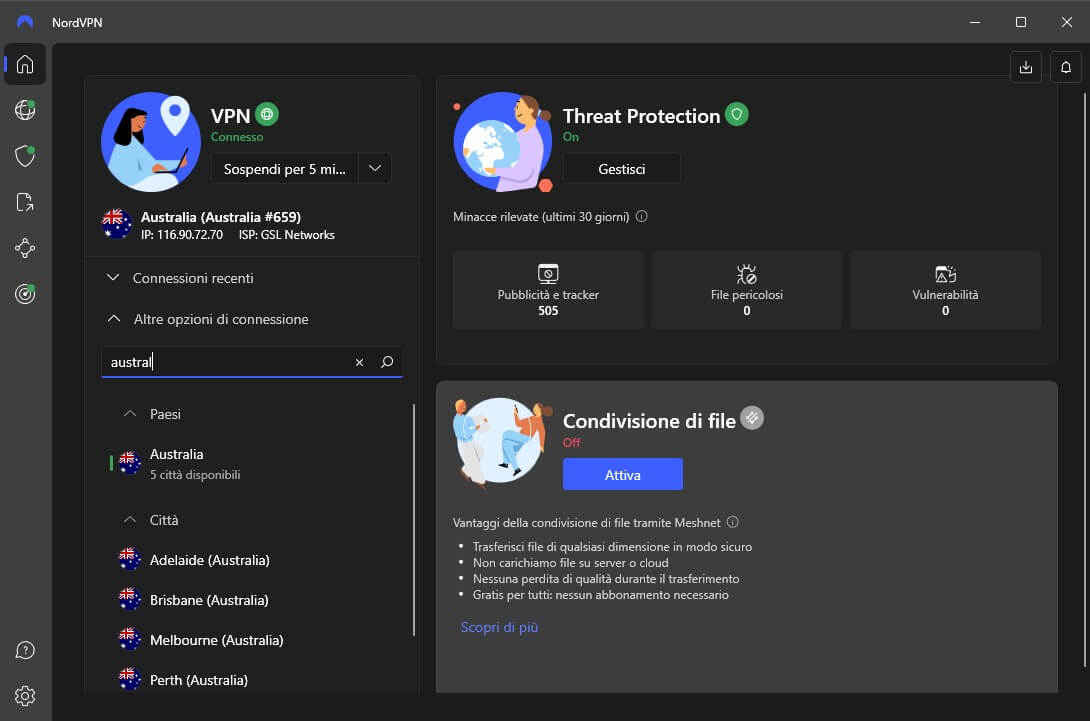Open Threat Protection shield in sidebar
The image size is (1090, 721).
click(25, 156)
